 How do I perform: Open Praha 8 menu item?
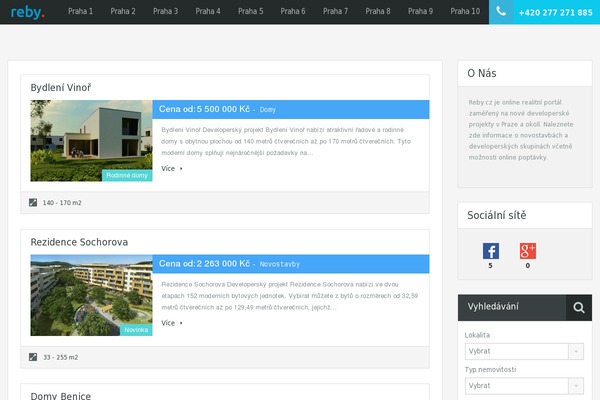(x=378, y=11)
